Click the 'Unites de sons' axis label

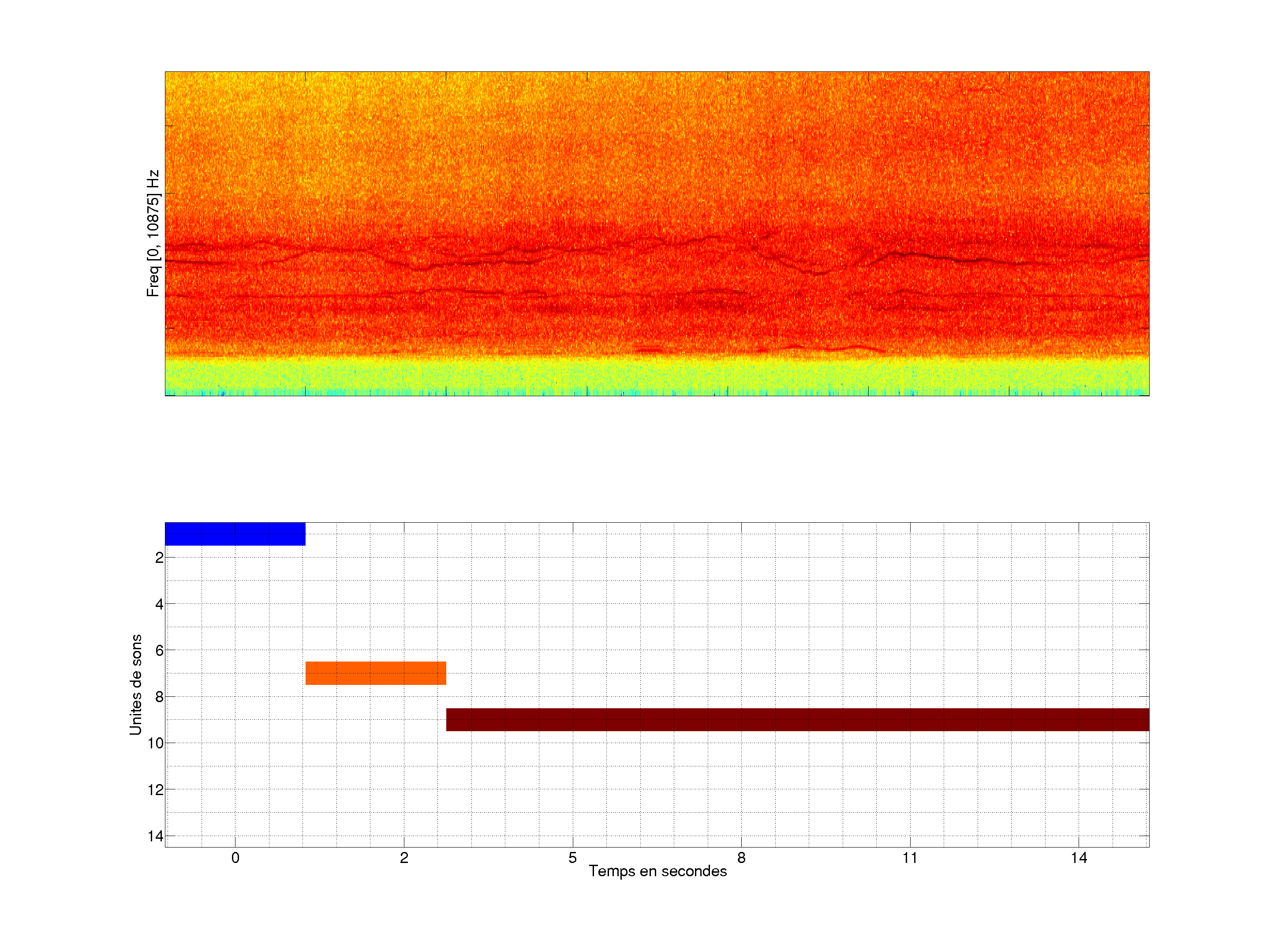click(x=135, y=684)
